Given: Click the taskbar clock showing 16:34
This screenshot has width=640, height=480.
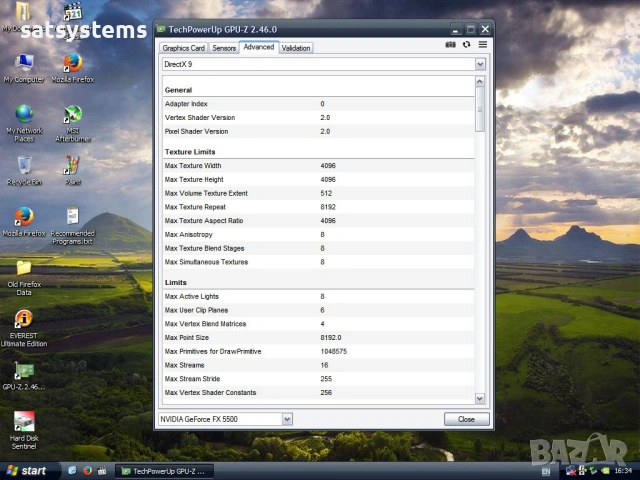Looking at the screenshot, I should click(623, 471).
